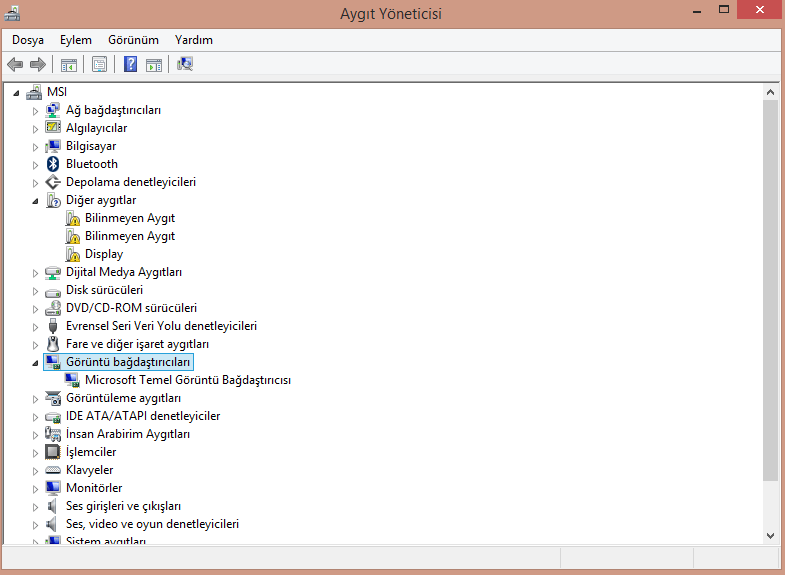This screenshot has width=785, height=575.
Task: Scan for hardware changes icon
Action: (x=185, y=64)
